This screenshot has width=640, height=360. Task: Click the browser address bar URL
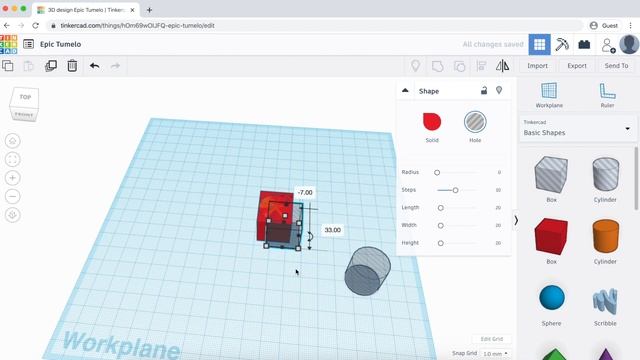coord(137,25)
